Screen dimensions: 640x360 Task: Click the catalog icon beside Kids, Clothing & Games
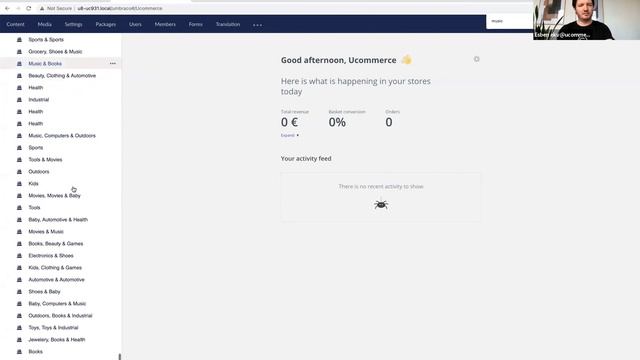click(x=19, y=268)
